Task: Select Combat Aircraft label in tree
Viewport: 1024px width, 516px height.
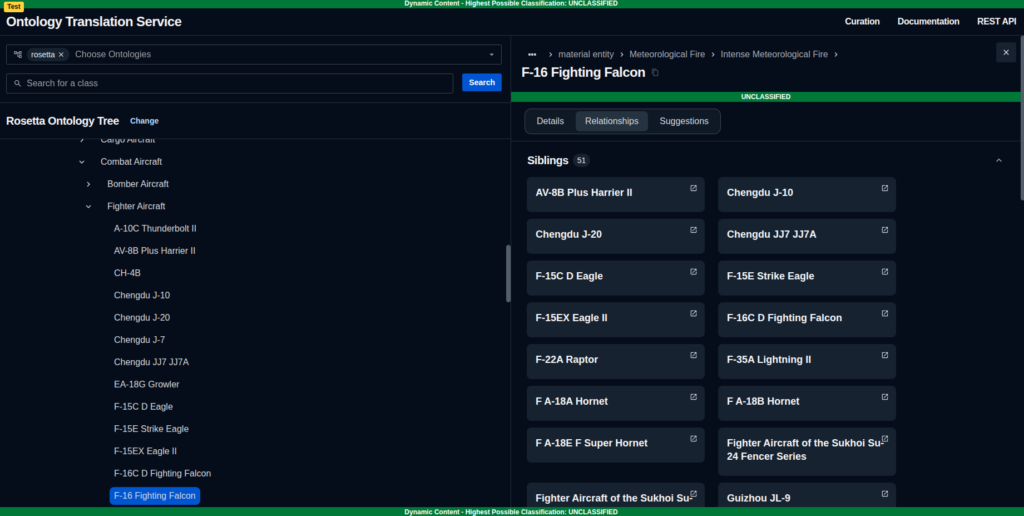Action: (131, 162)
